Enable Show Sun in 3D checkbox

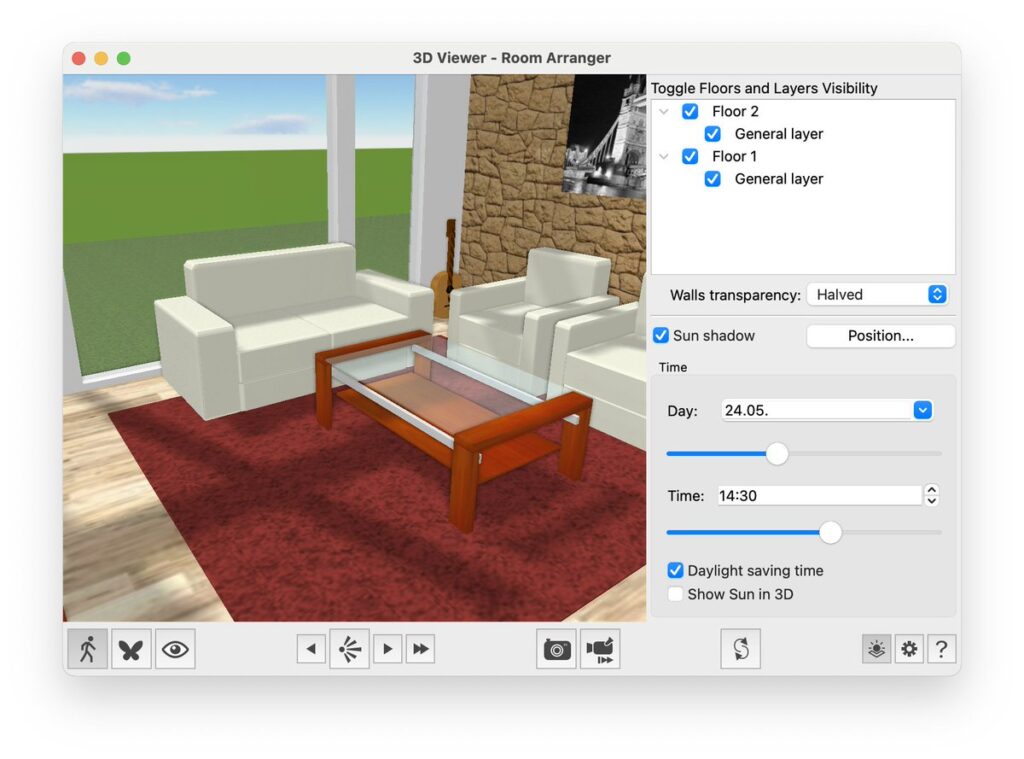675,594
